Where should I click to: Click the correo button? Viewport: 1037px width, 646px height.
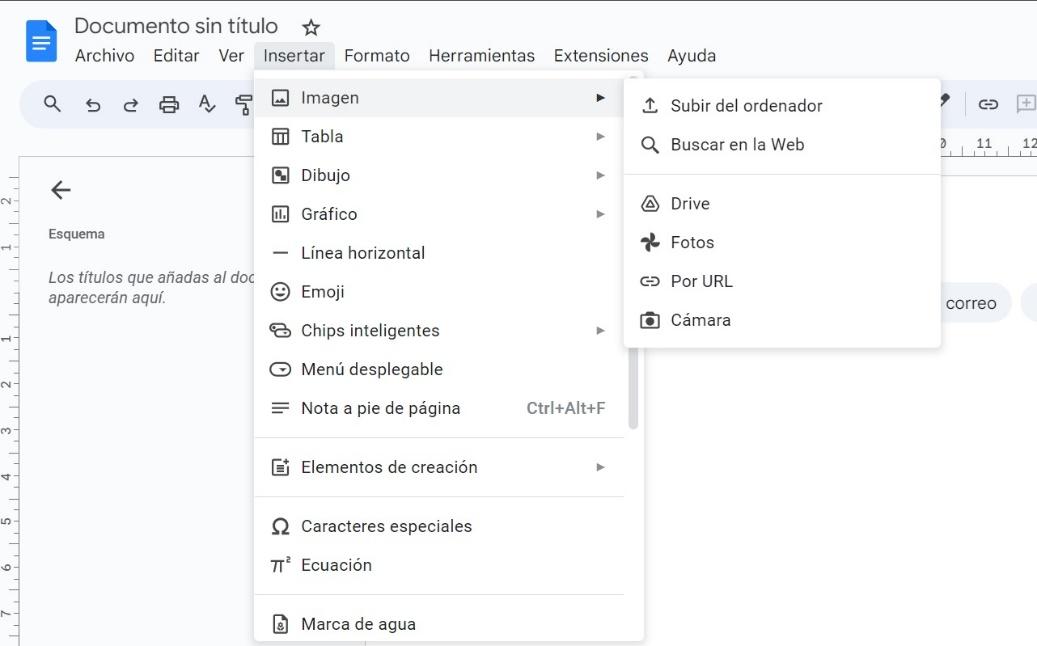[971, 302]
